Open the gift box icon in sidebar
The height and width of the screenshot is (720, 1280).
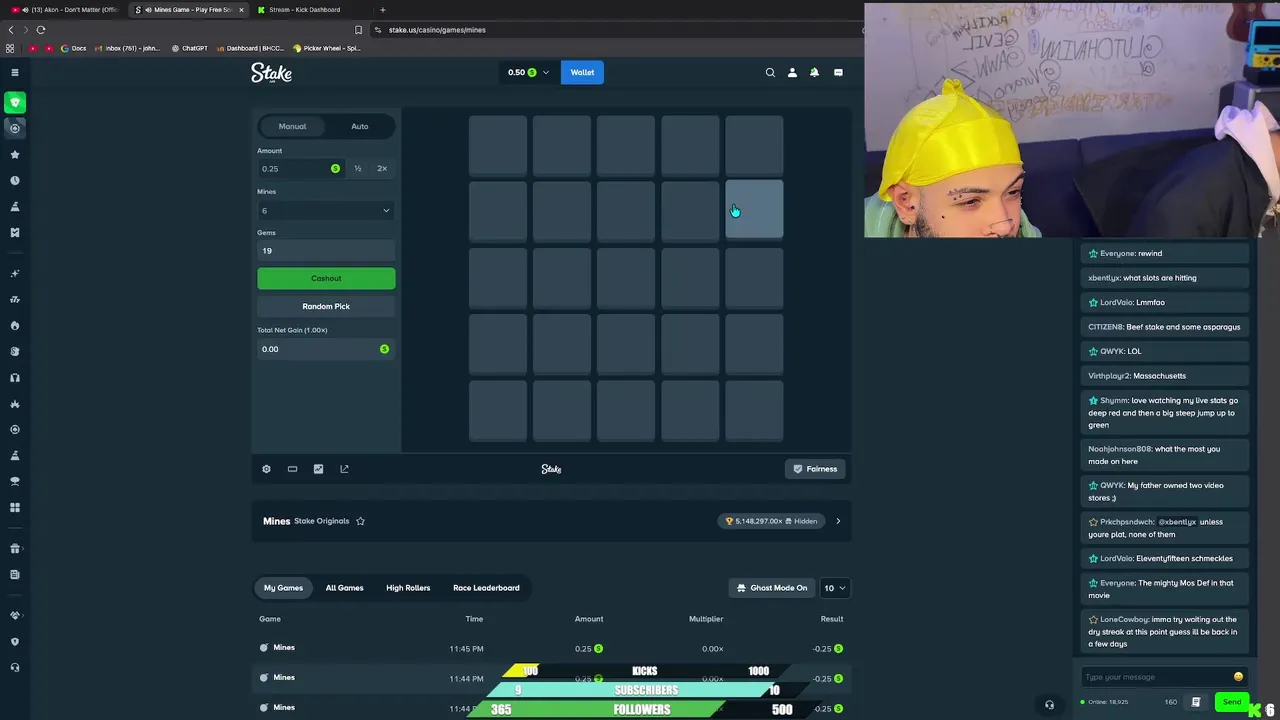pos(15,548)
